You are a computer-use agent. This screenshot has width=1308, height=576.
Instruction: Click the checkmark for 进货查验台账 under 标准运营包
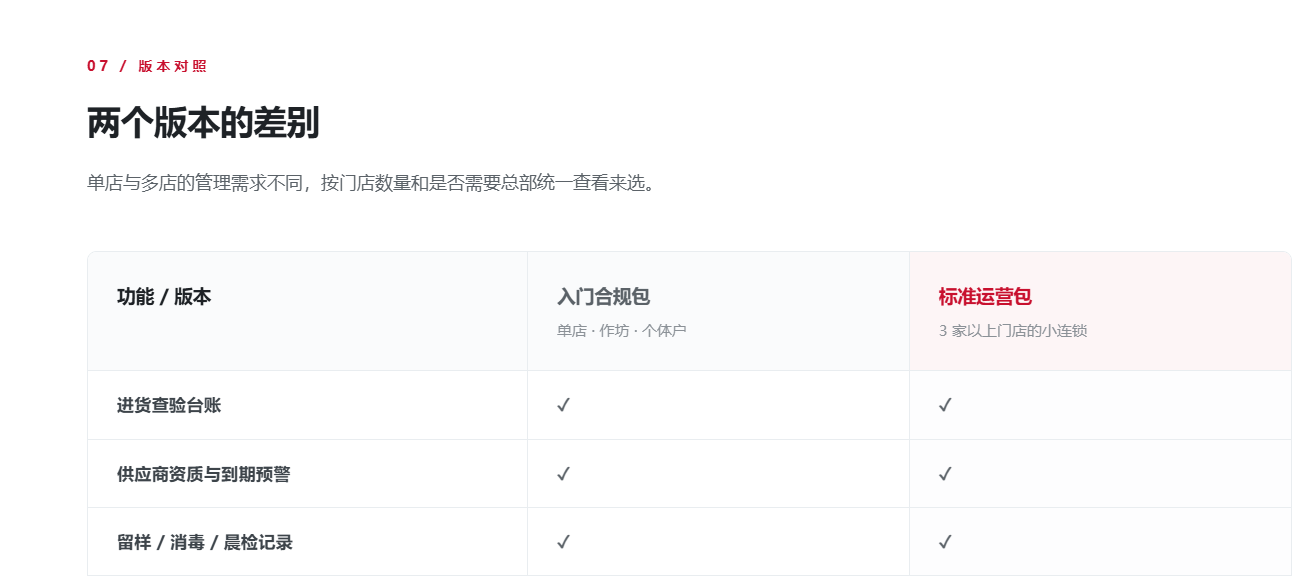click(x=945, y=405)
